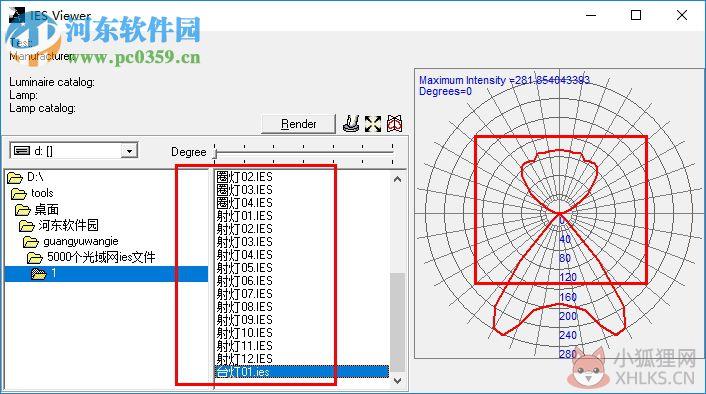The image size is (706, 394).
Task: Select file 射灯08.IES
Action: pyautogui.click(x=244, y=307)
